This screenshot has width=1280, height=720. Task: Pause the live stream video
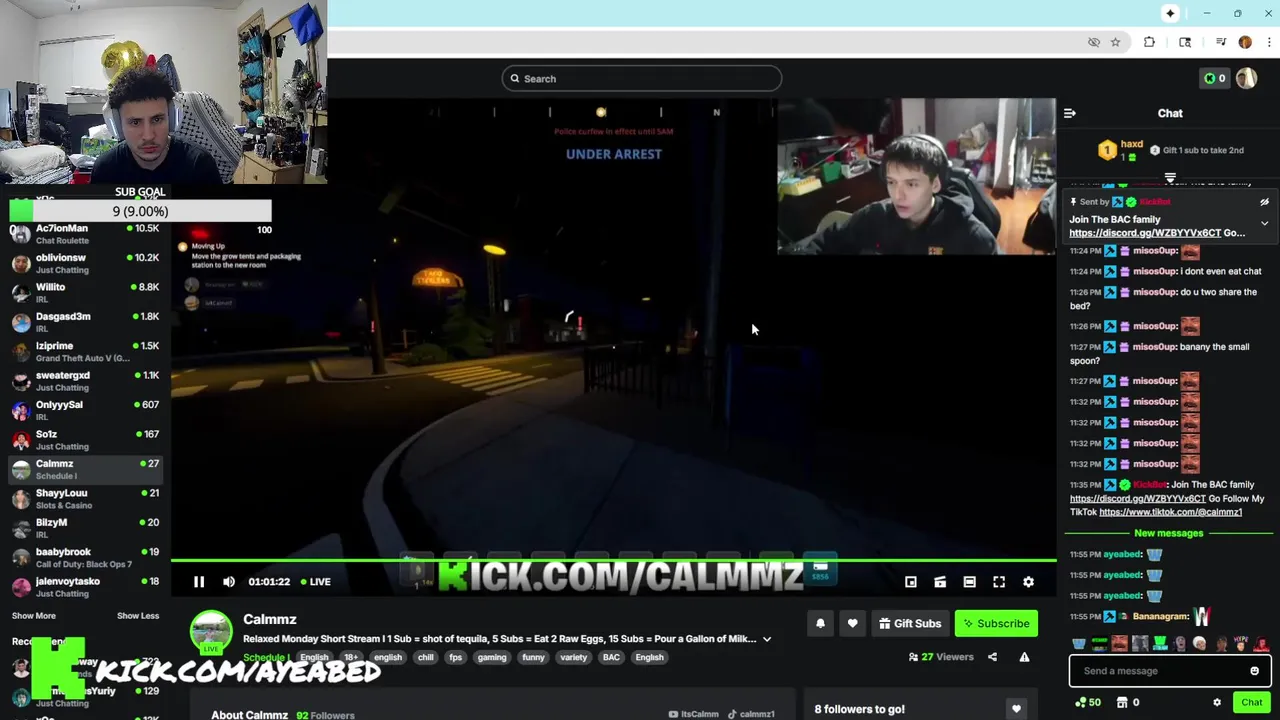(199, 582)
